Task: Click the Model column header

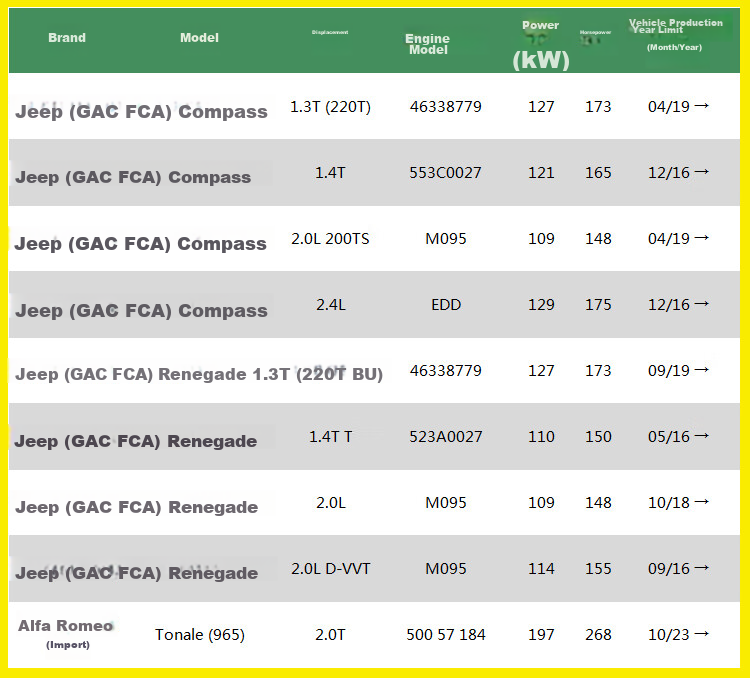Action: click(199, 38)
